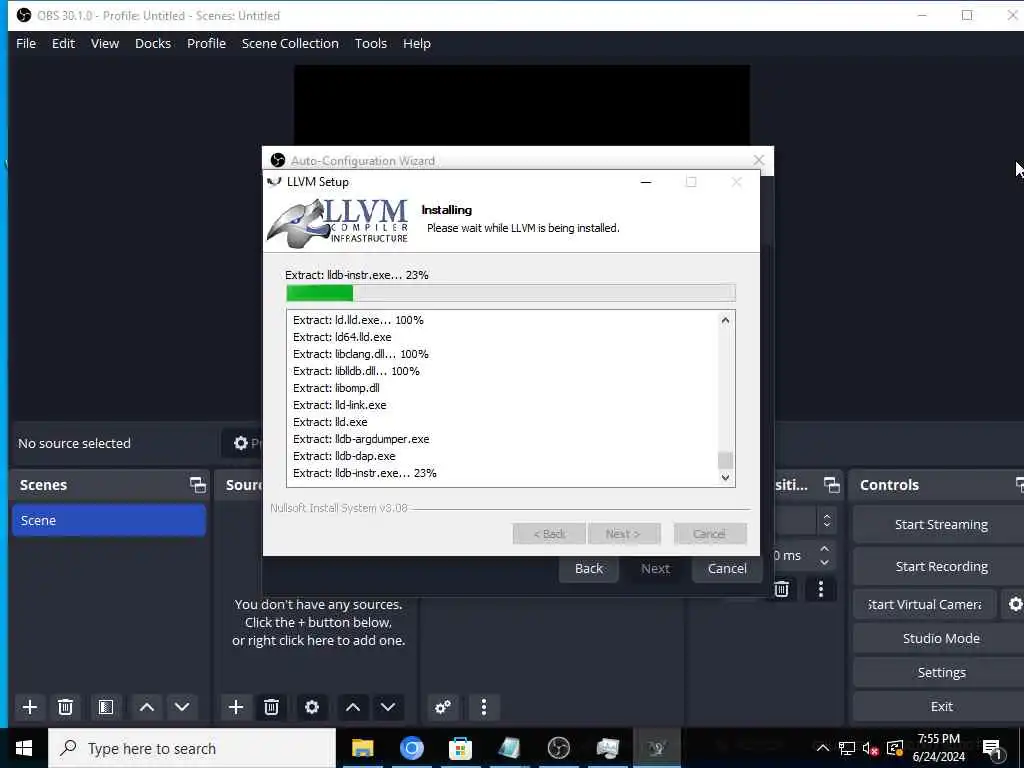Viewport: 1024px width, 768px height.
Task: Click Back in the Auto-Configuration Wizard
Action: (588, 568)
